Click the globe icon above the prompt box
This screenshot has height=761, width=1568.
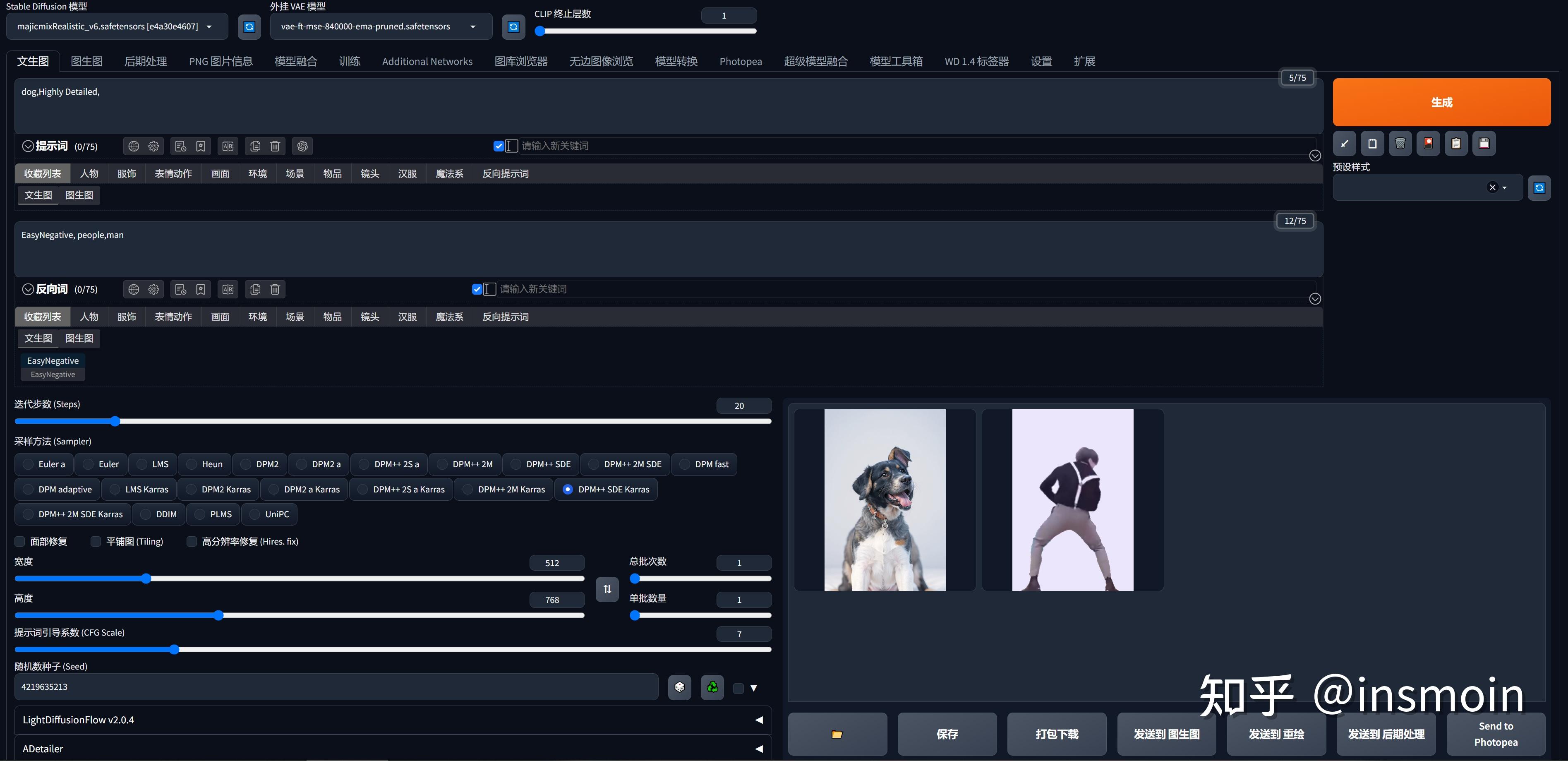(134, 146)
